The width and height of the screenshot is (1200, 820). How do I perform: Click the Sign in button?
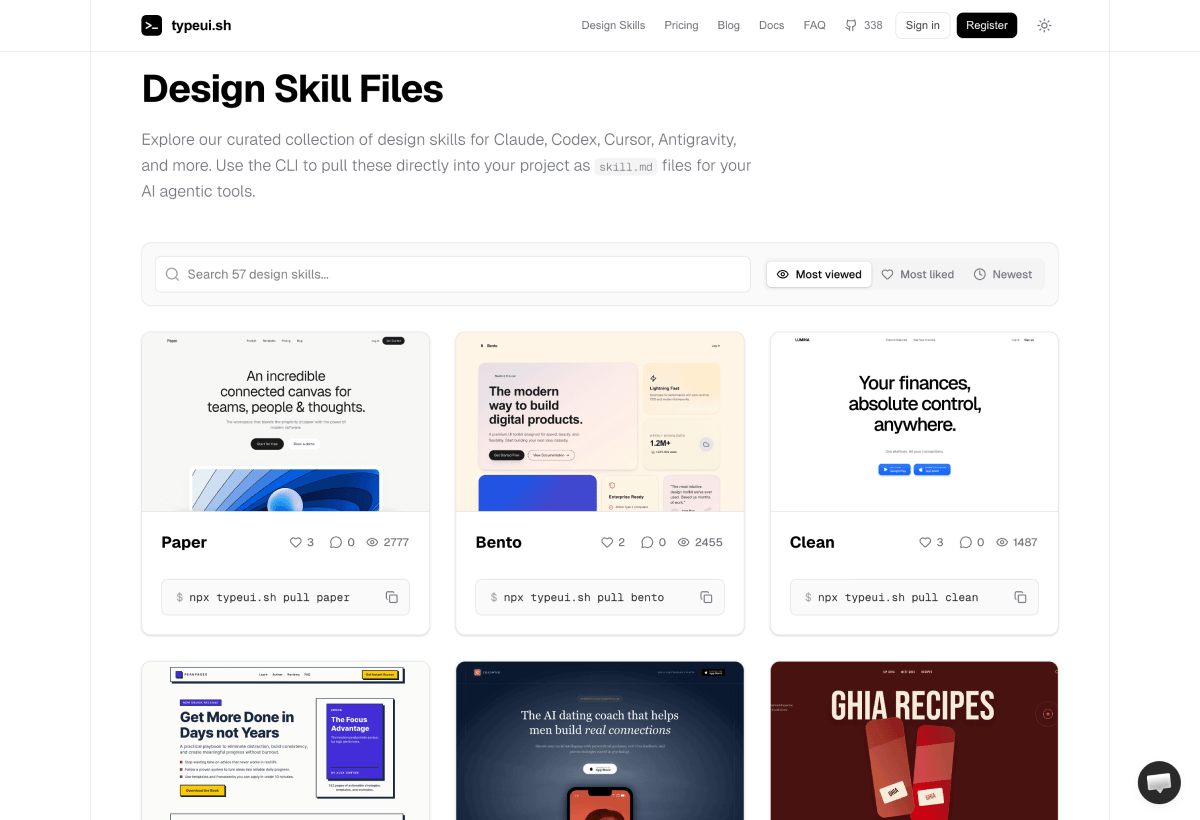[922, 25]
